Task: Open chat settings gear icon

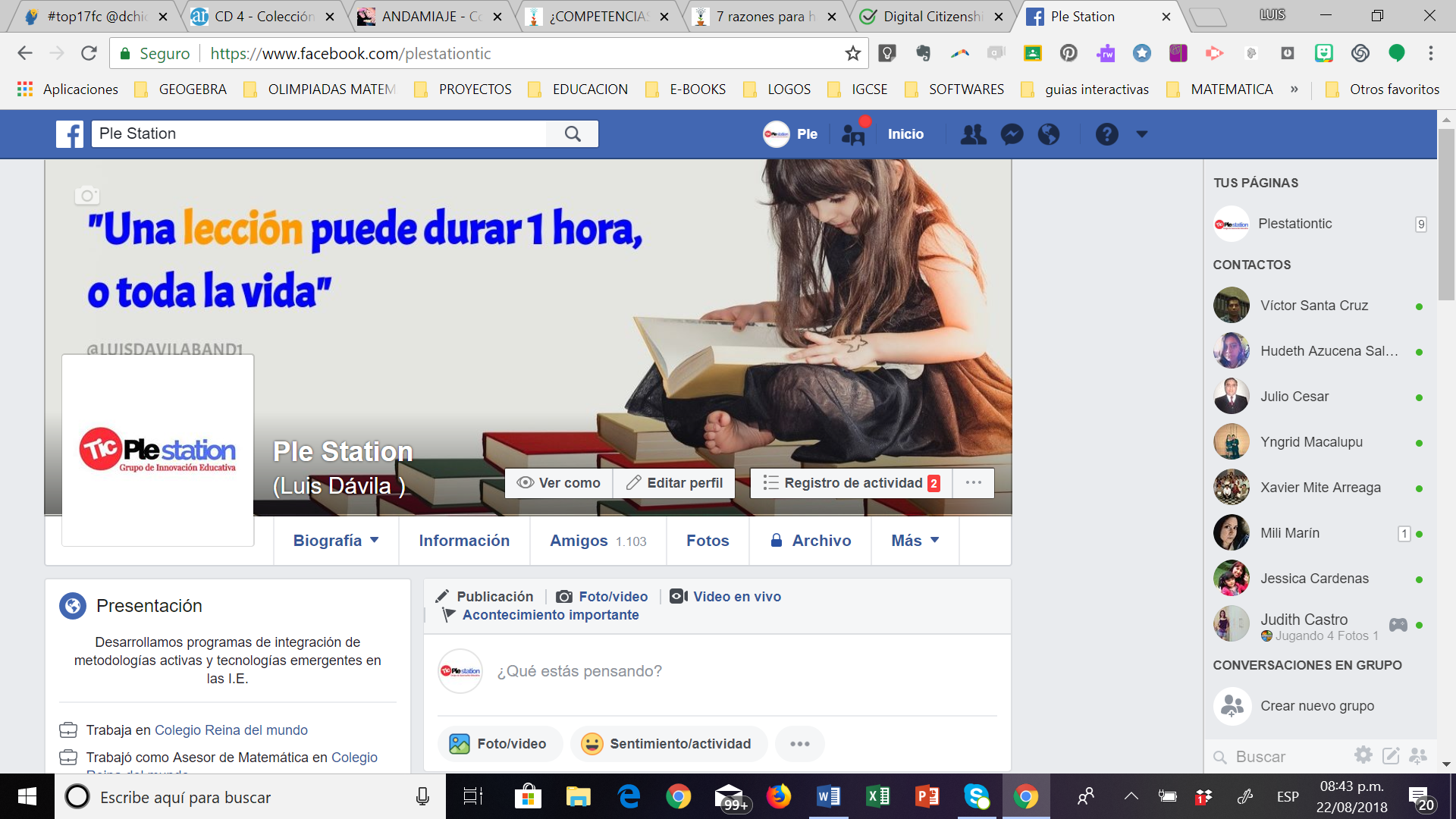Action: 1363,755
